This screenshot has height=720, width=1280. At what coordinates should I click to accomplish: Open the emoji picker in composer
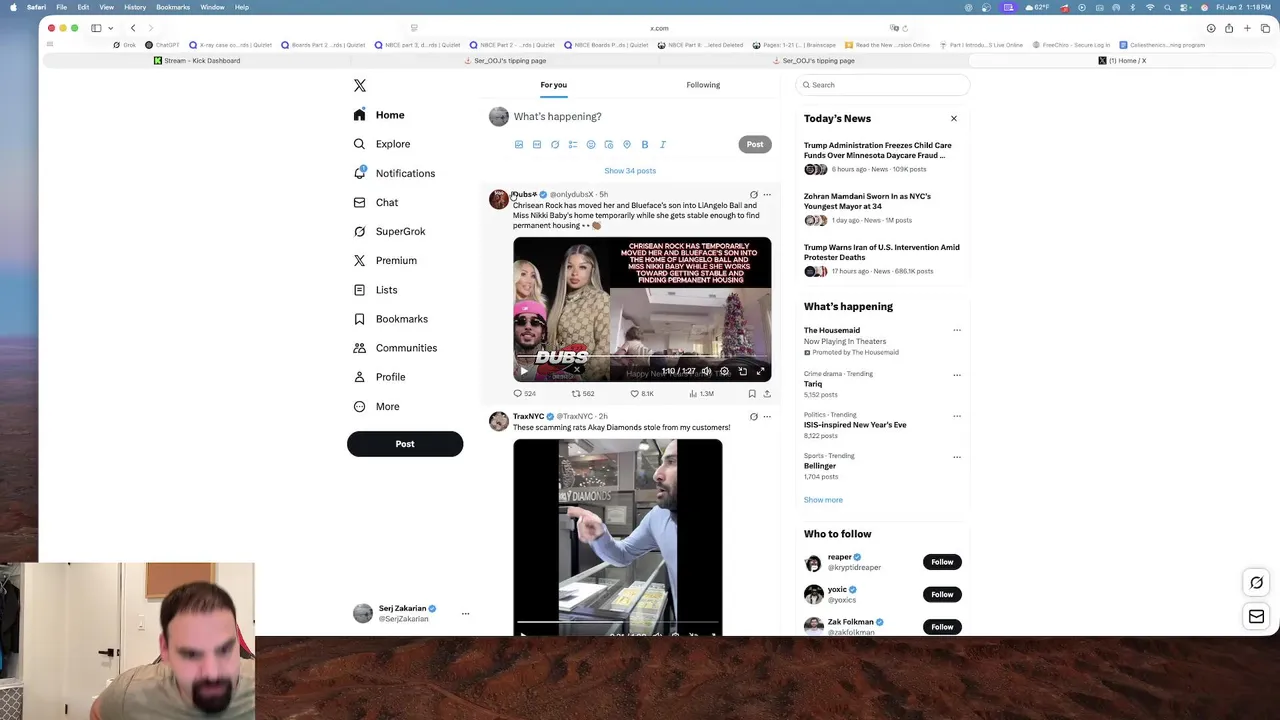(x=591, y=145)
